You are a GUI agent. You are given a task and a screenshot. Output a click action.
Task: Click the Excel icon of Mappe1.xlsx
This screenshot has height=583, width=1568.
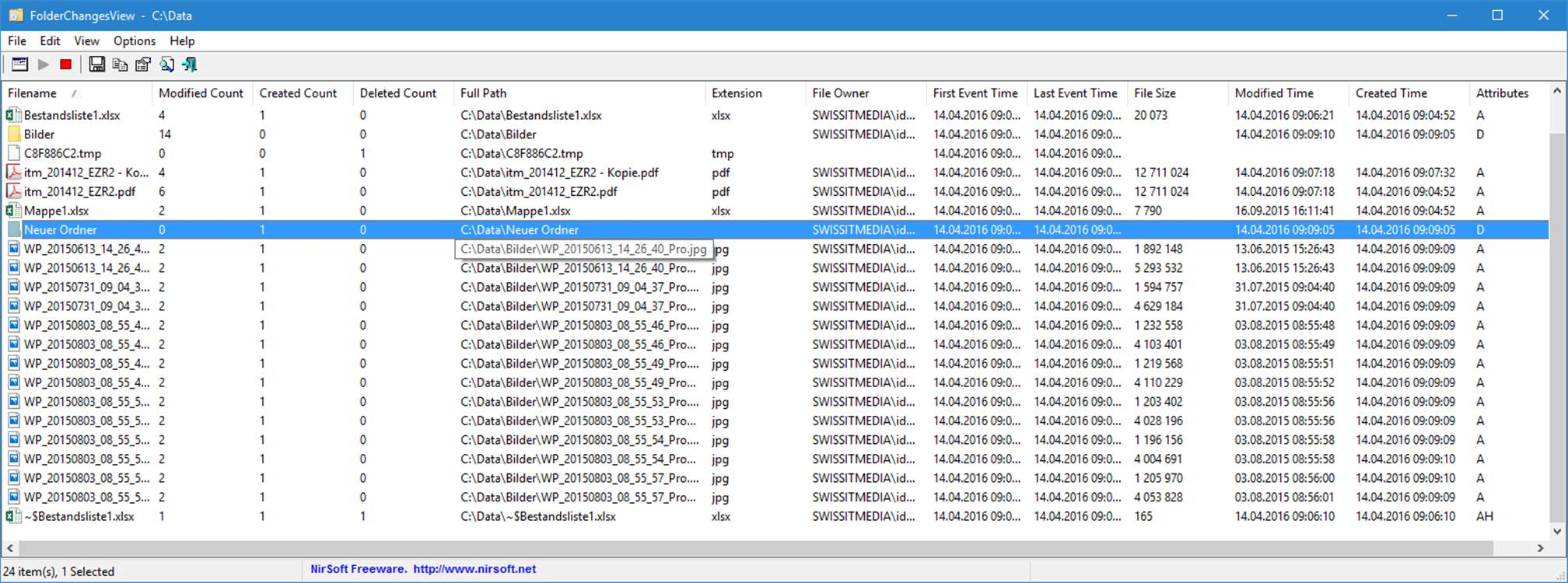click(13, 211)
